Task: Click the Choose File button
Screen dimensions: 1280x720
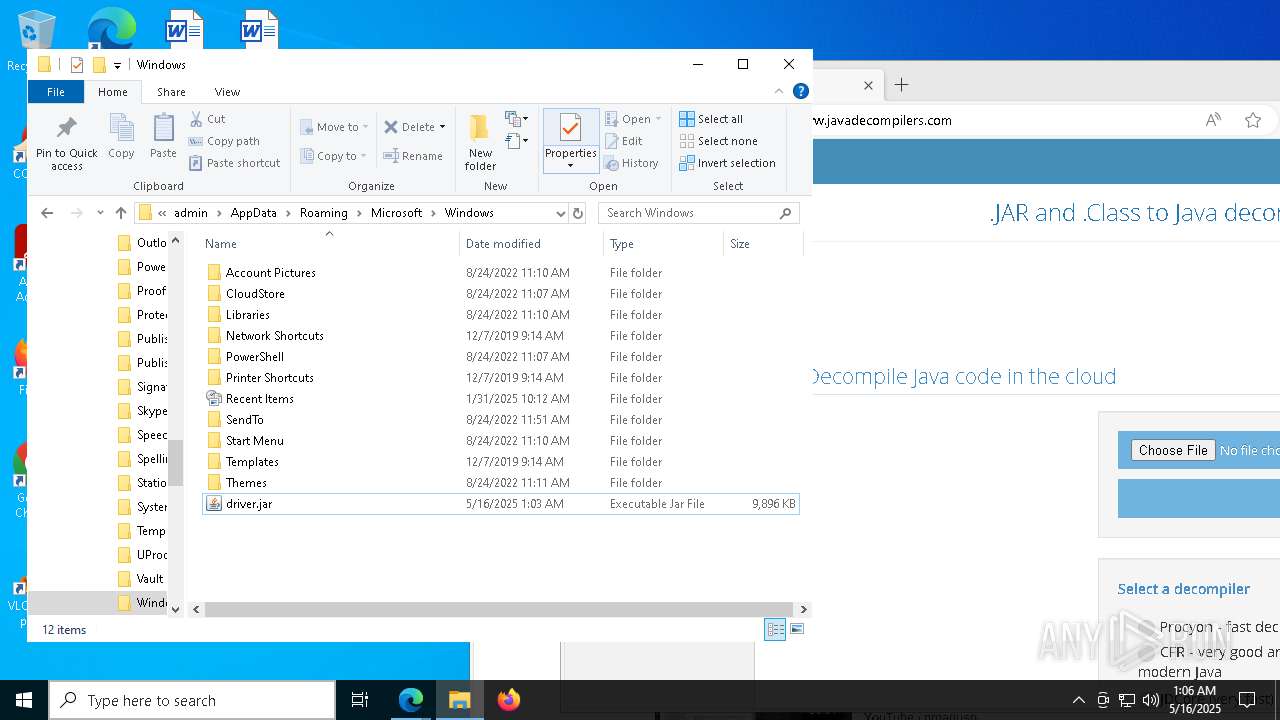Action: [x=1173, y=450]
